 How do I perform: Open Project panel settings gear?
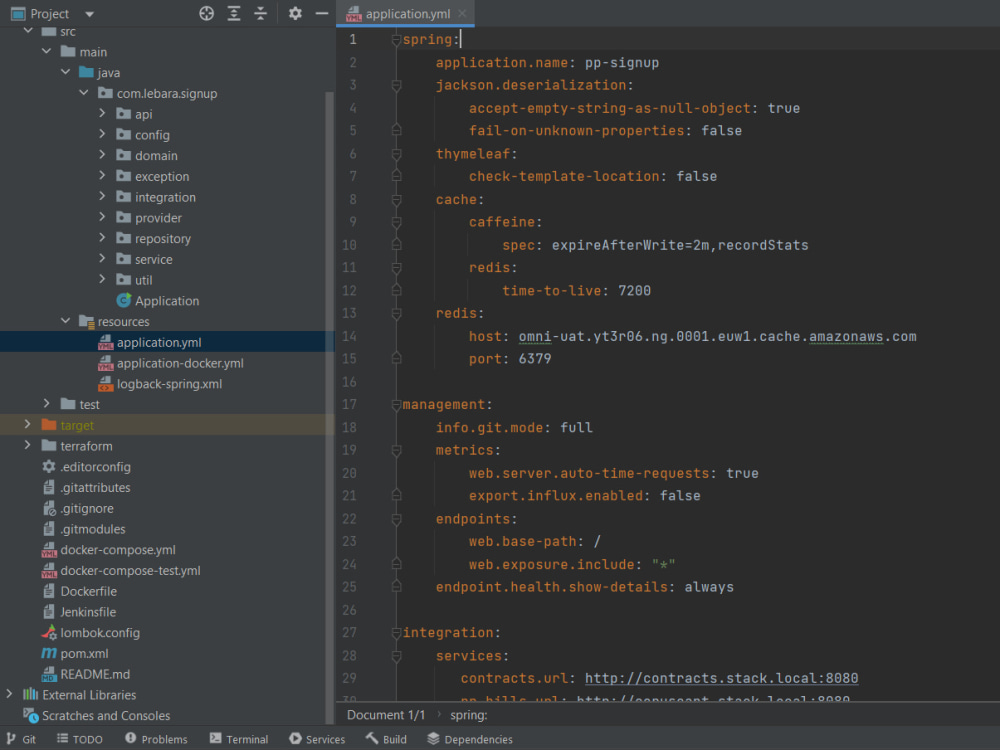pyautogui.click(x=295, y=13)
